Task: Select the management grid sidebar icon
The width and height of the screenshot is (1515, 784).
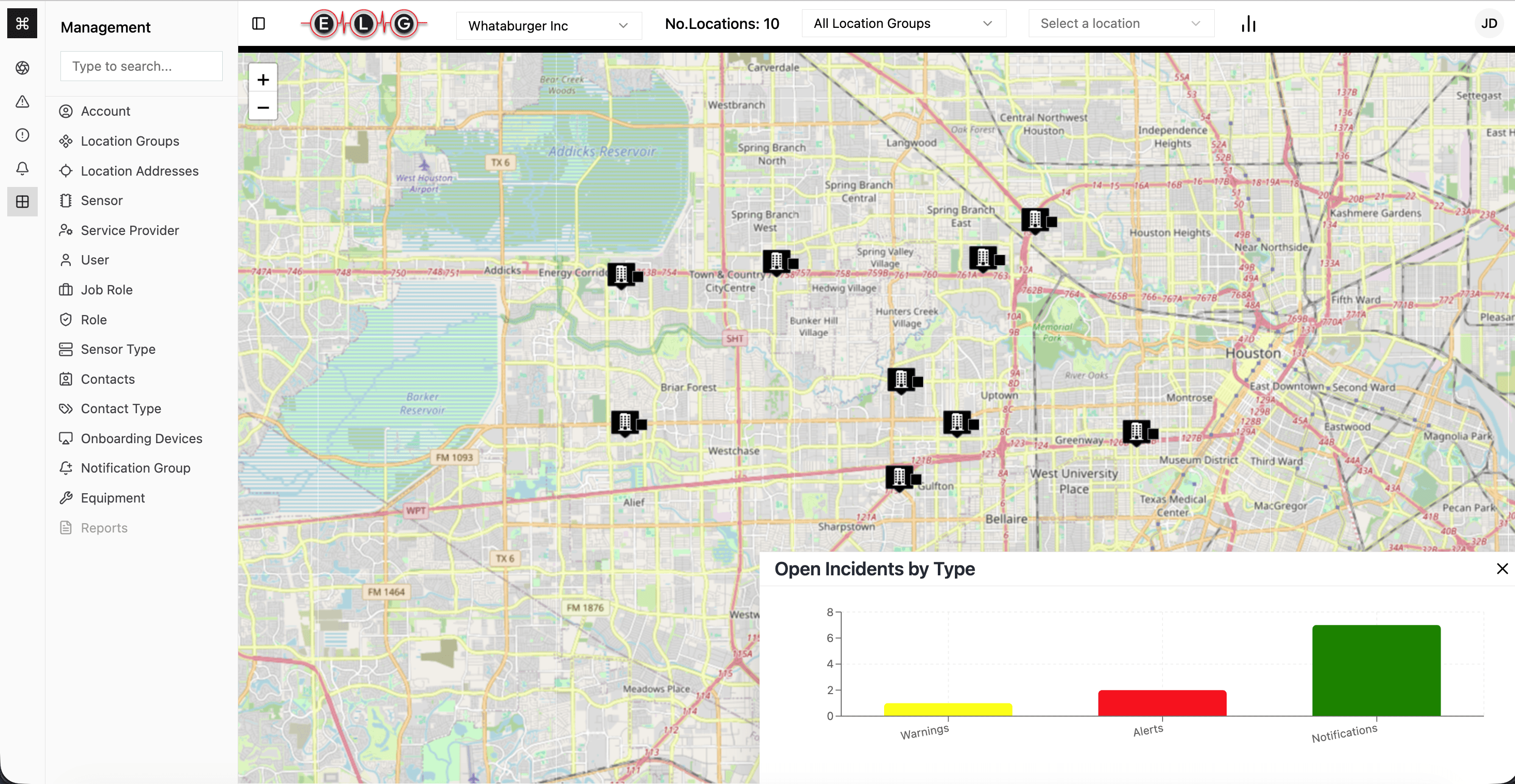Action: pyautogui.click(x=22, y=201)
